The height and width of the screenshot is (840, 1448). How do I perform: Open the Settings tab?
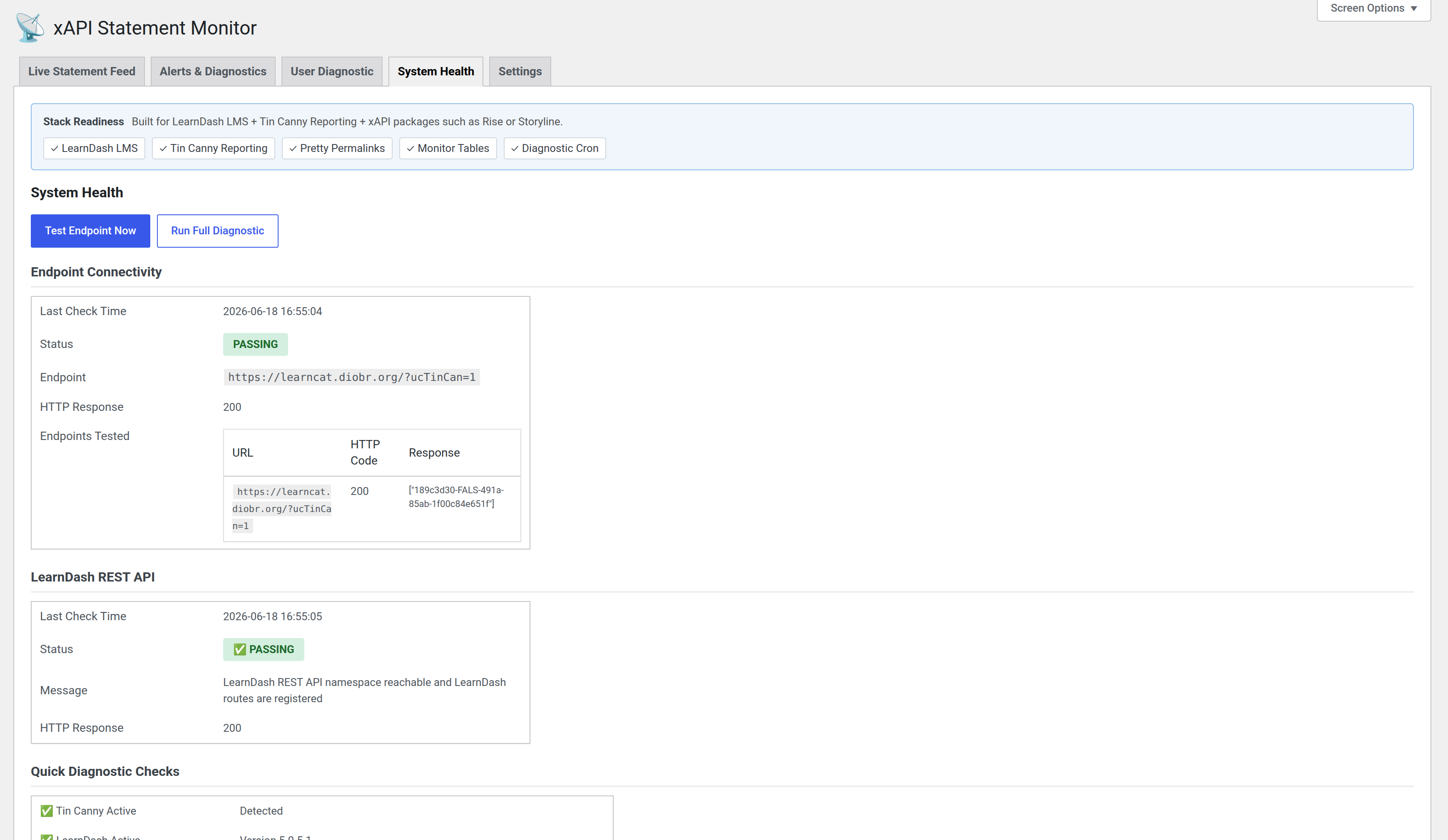[520, 71]
